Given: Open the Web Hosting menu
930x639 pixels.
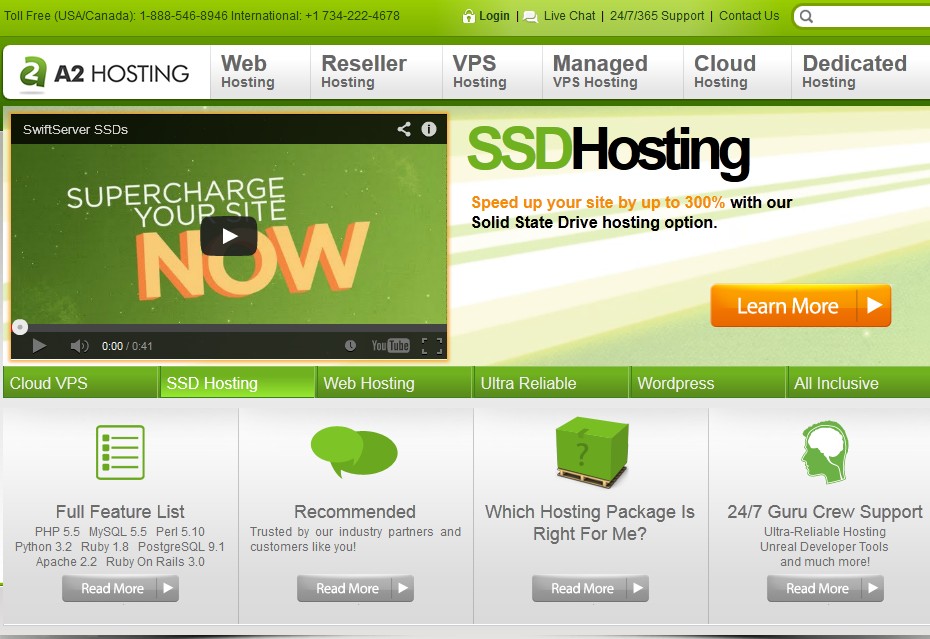Looking at the screenshot, I should (260, 72).
